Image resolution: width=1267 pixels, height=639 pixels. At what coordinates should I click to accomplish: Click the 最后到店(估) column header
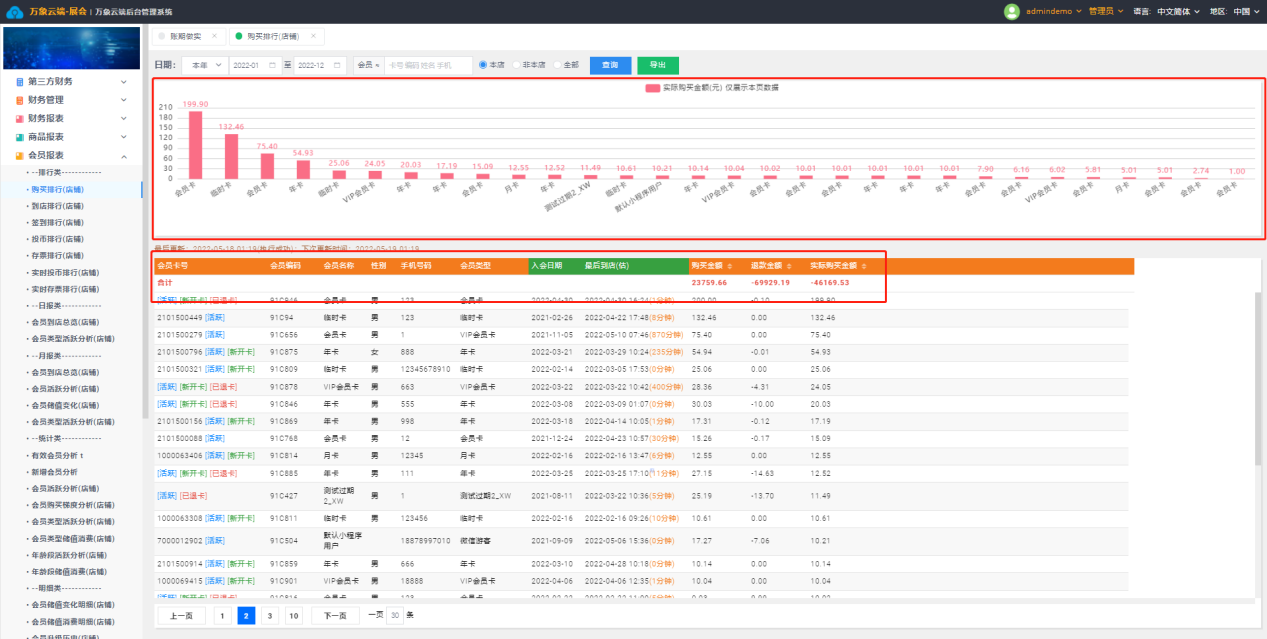click(x=606, y=266)
